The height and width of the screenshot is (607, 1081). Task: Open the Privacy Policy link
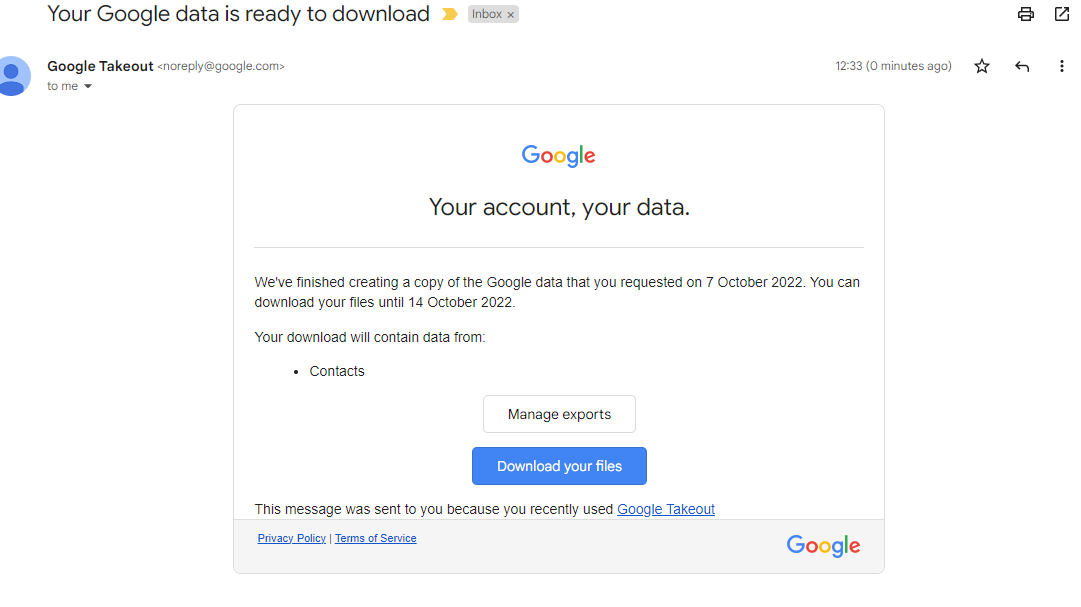coord(291,538)
